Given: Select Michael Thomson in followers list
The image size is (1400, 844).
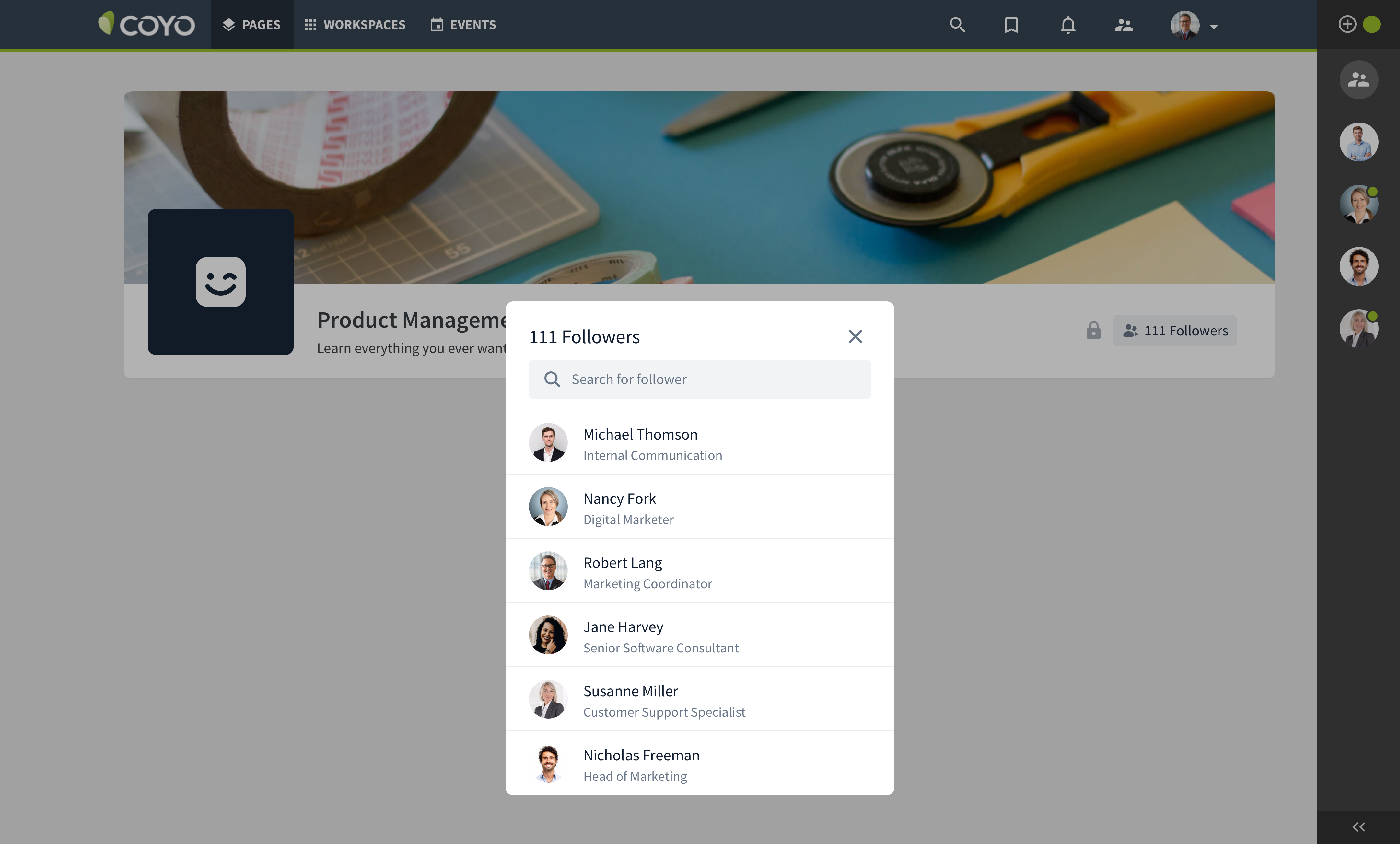Looking at the screenshot, I should point(699,443).
